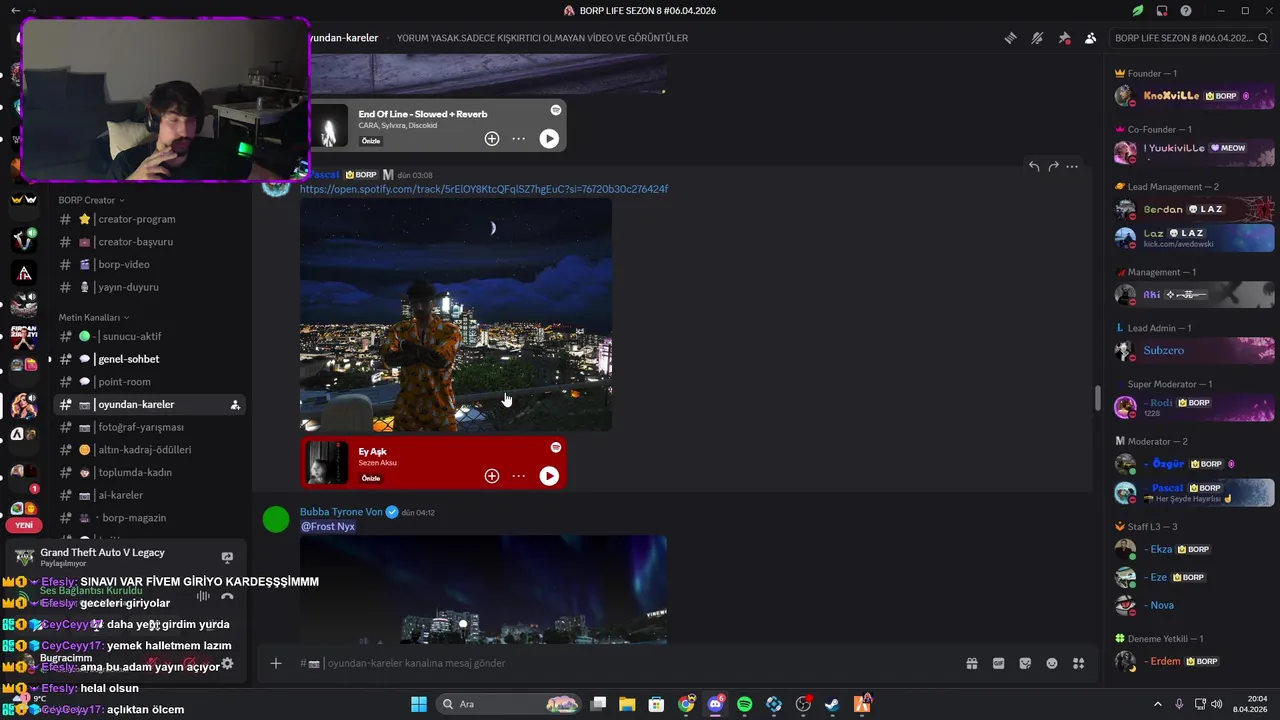Image resolution: width=1280 pixels, height=720 pixels.
Task: Open notification settings bell icon
Action: (1037, 38)
